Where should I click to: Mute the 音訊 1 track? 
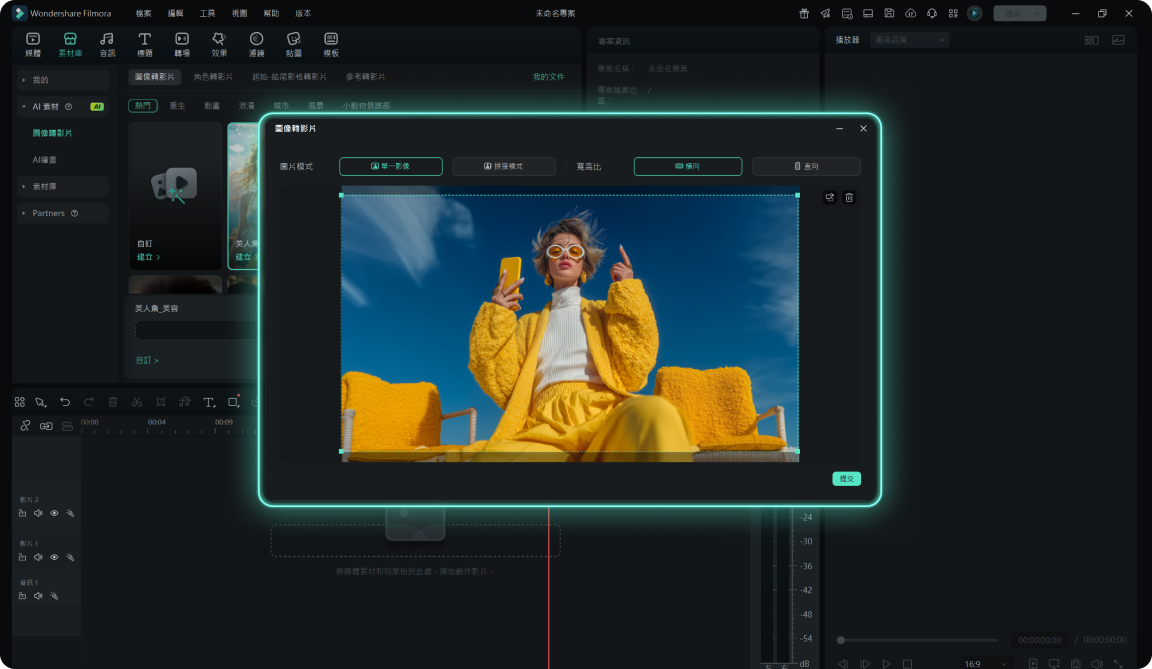tap(38, 596)
